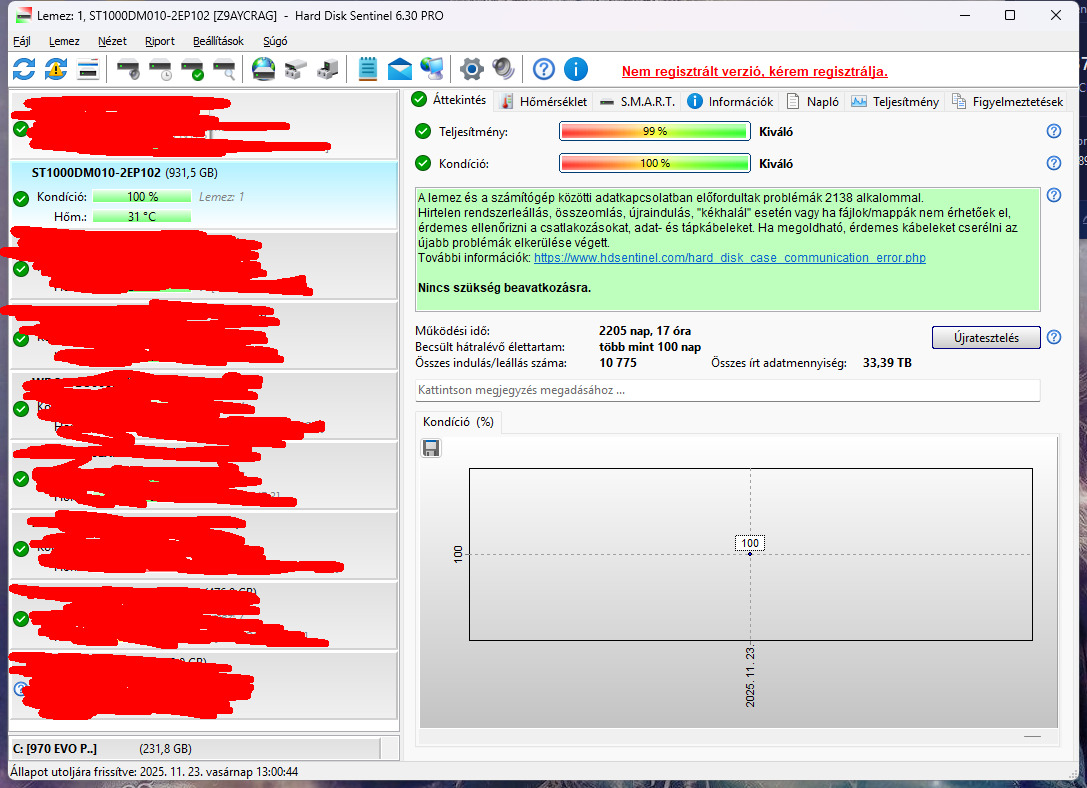Image resolution: width=1087 pixels, height=788 pixels.
Task: Click the globe over disk toolbar icon
Action: tap(263, 69)
